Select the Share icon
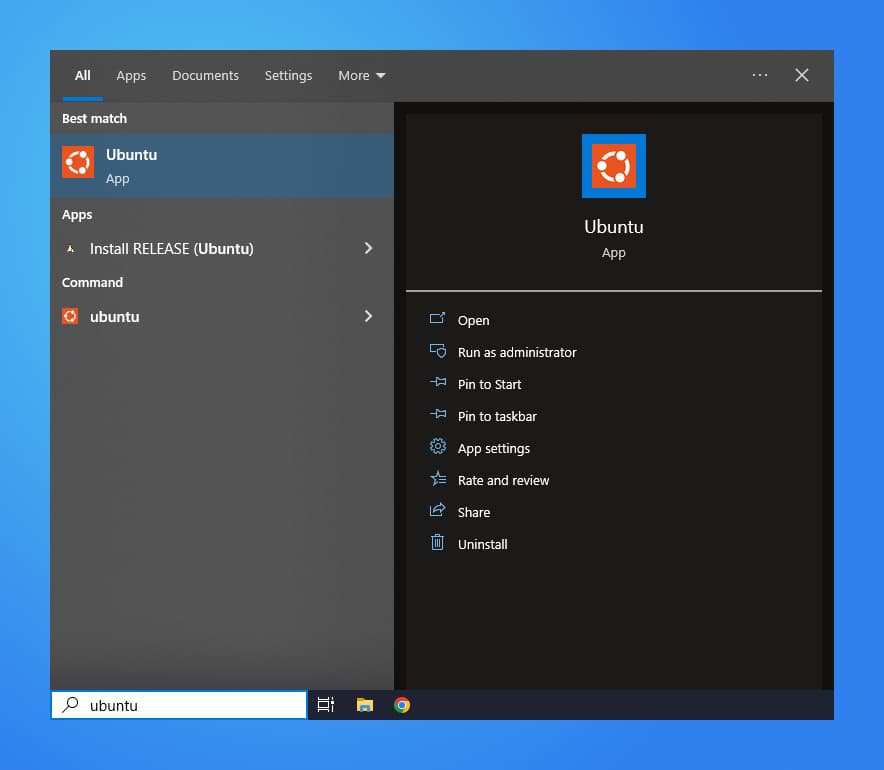The height and width of the screenshot is (770, 884). click(437, 512)
